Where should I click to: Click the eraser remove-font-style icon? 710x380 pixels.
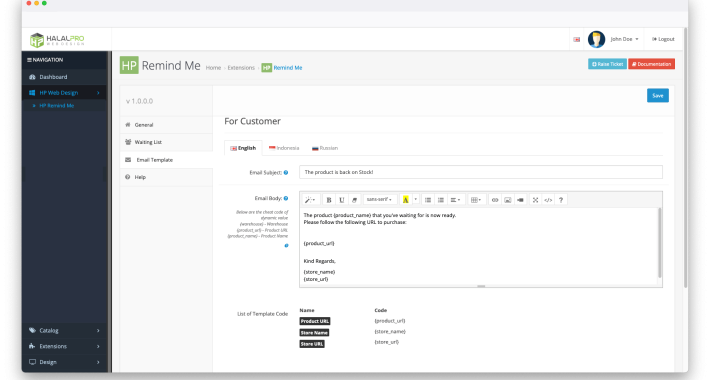[x=355, y=200]
